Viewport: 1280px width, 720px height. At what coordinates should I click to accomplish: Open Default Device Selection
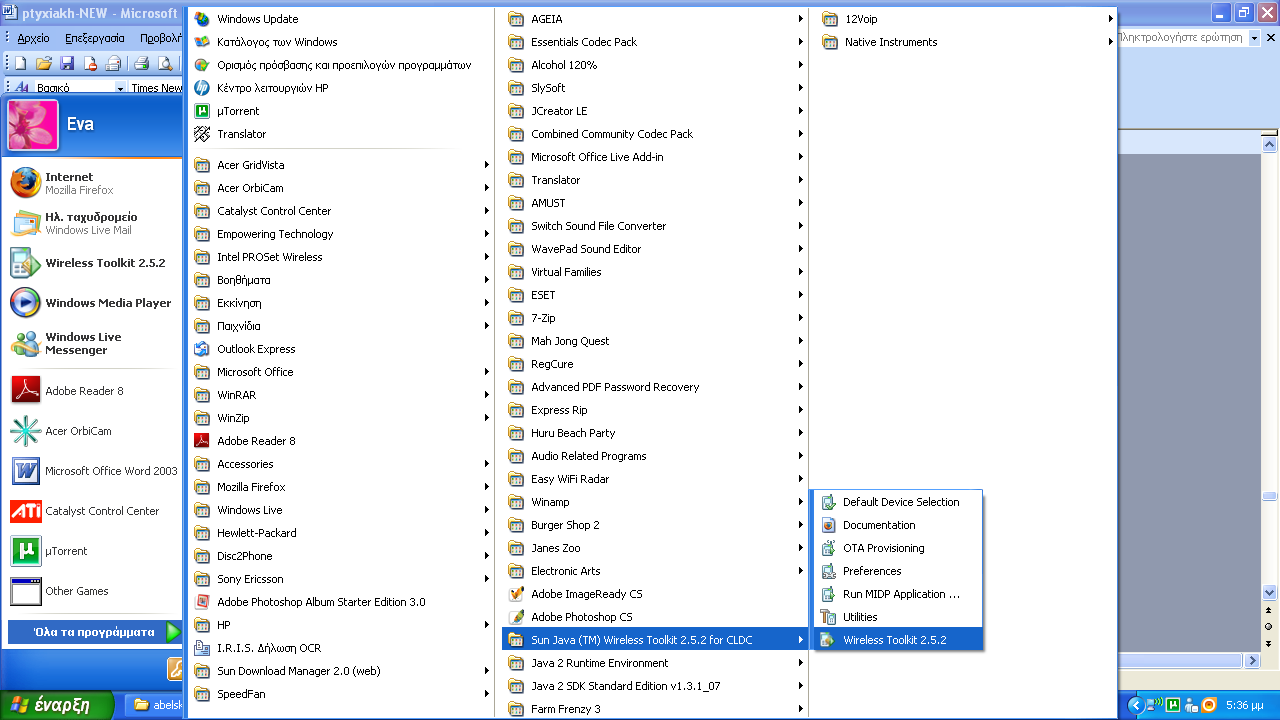point(898,502)
